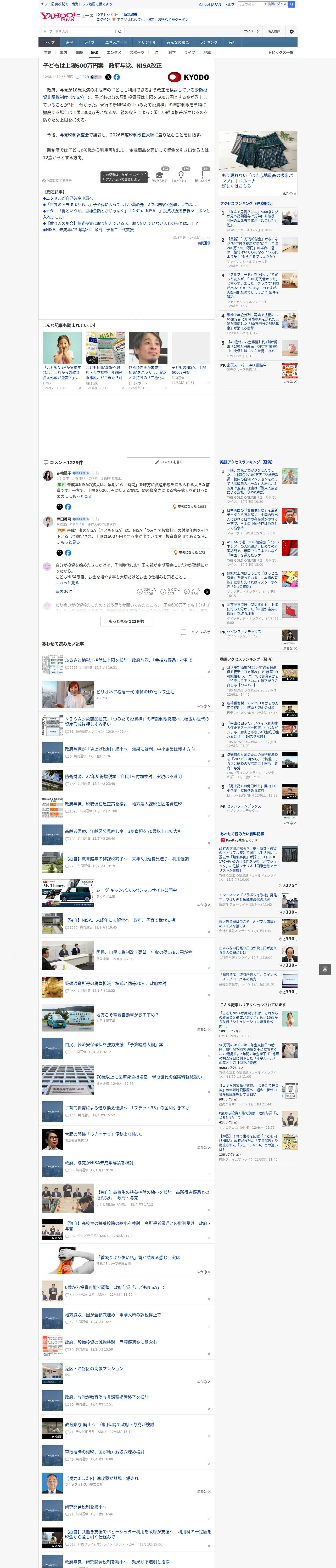Open 記事に関する報告 link
This screenshot has height=1568, width=336.
[x=57, y=181]
